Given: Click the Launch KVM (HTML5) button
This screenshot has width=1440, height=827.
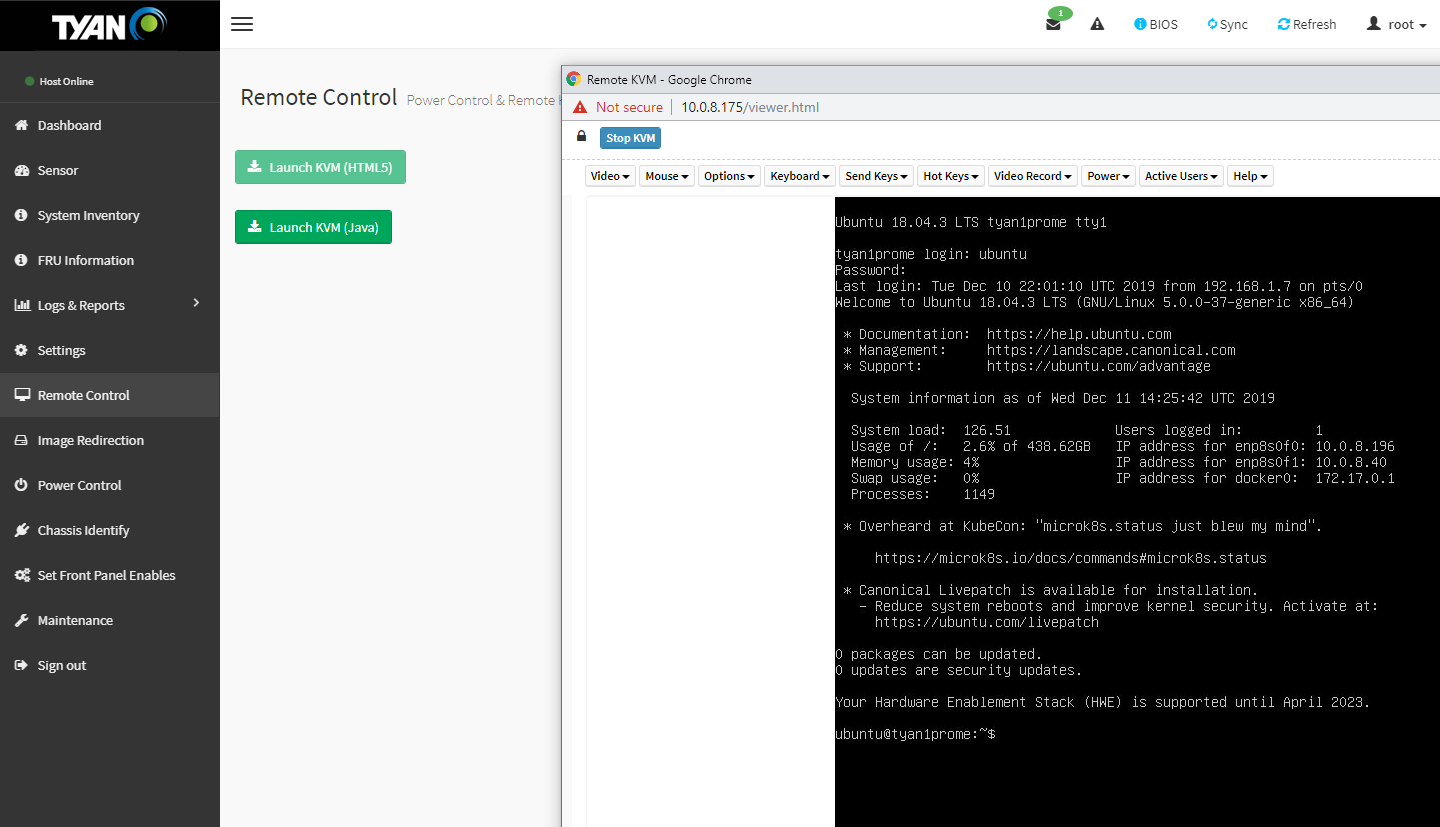Looking at the screenshot, I should (x=320, y=167).
